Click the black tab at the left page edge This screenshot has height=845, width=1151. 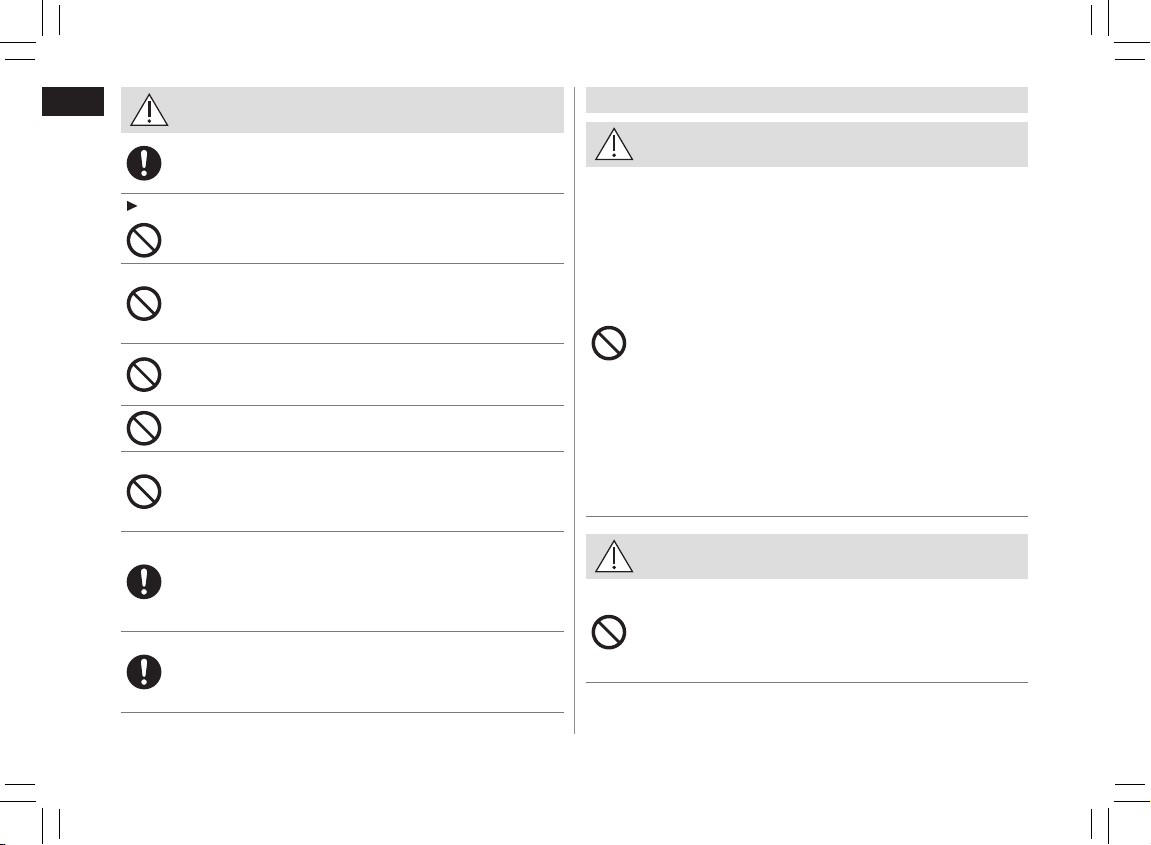click(73, 101)
